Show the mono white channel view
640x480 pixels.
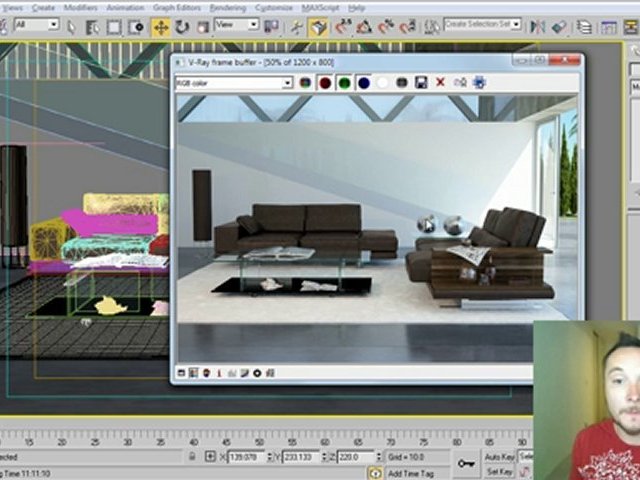point(383,82)
